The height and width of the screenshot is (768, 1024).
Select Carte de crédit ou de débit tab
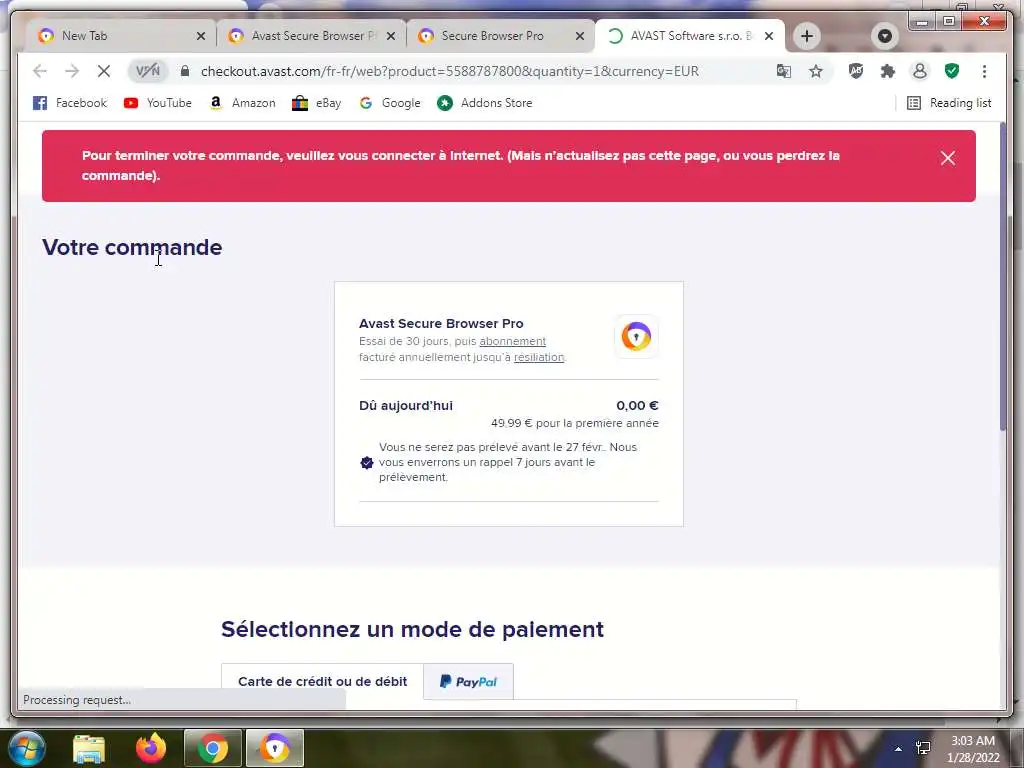point(323,682)
